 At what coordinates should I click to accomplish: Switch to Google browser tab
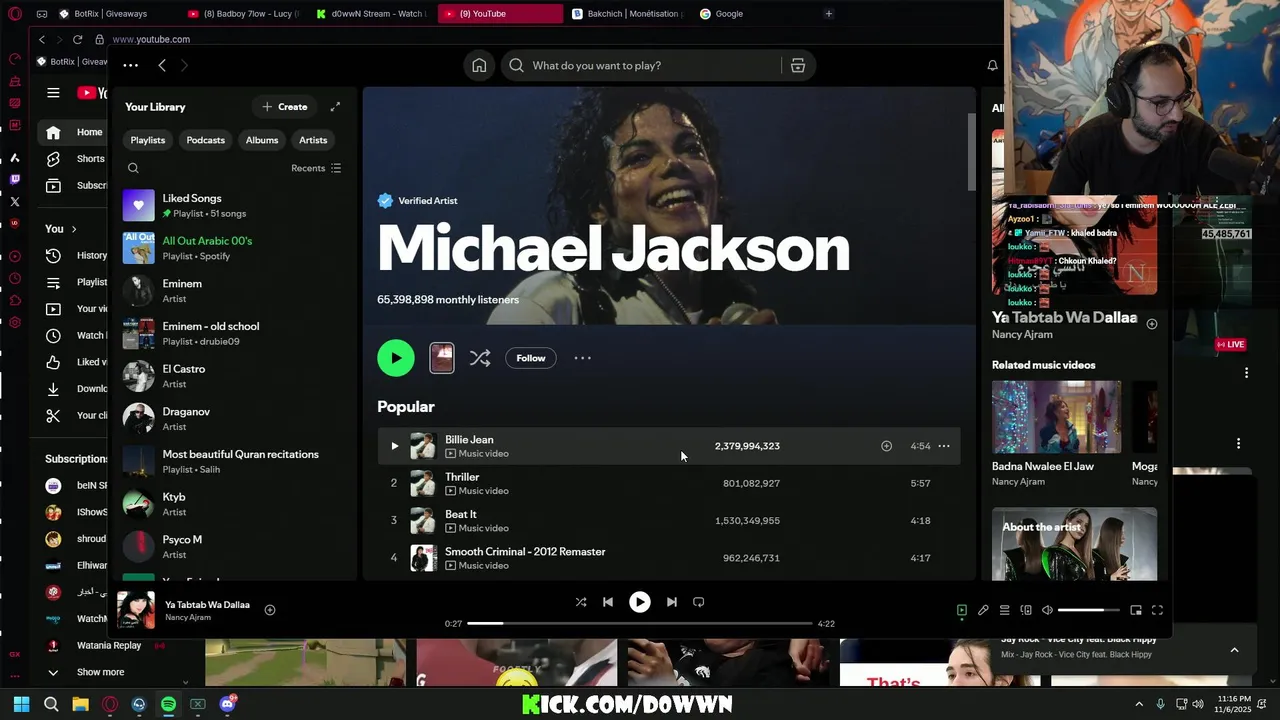755,14
